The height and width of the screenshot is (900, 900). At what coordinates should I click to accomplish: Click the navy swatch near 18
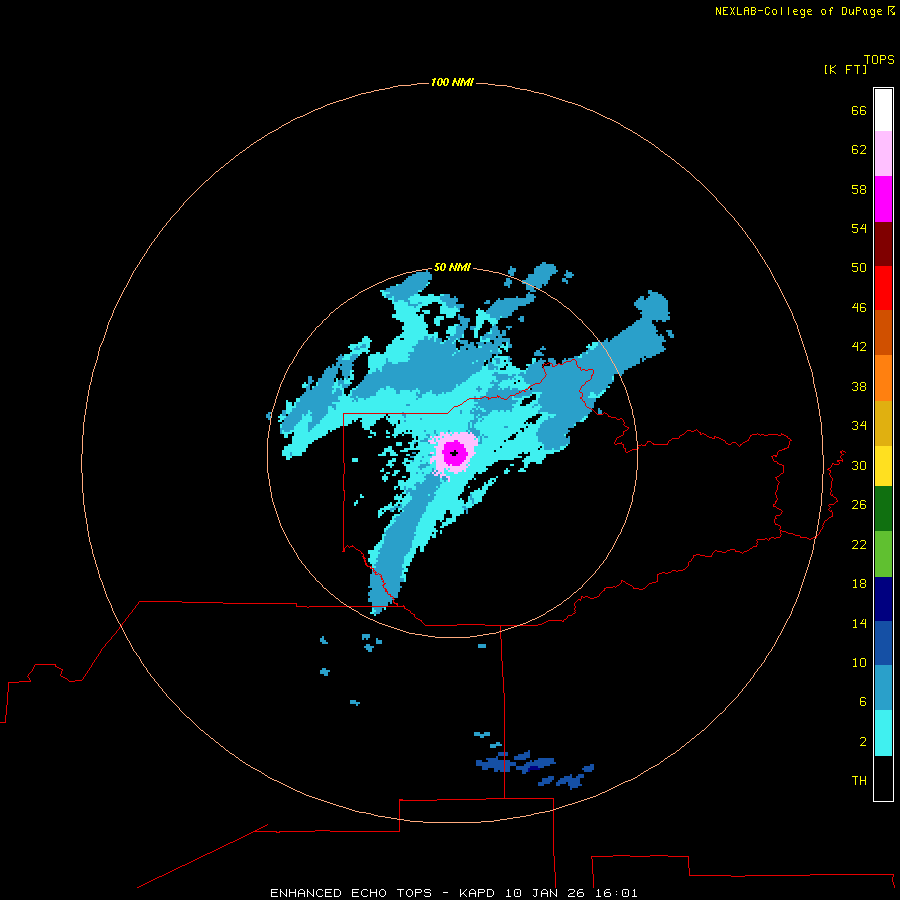883,599
